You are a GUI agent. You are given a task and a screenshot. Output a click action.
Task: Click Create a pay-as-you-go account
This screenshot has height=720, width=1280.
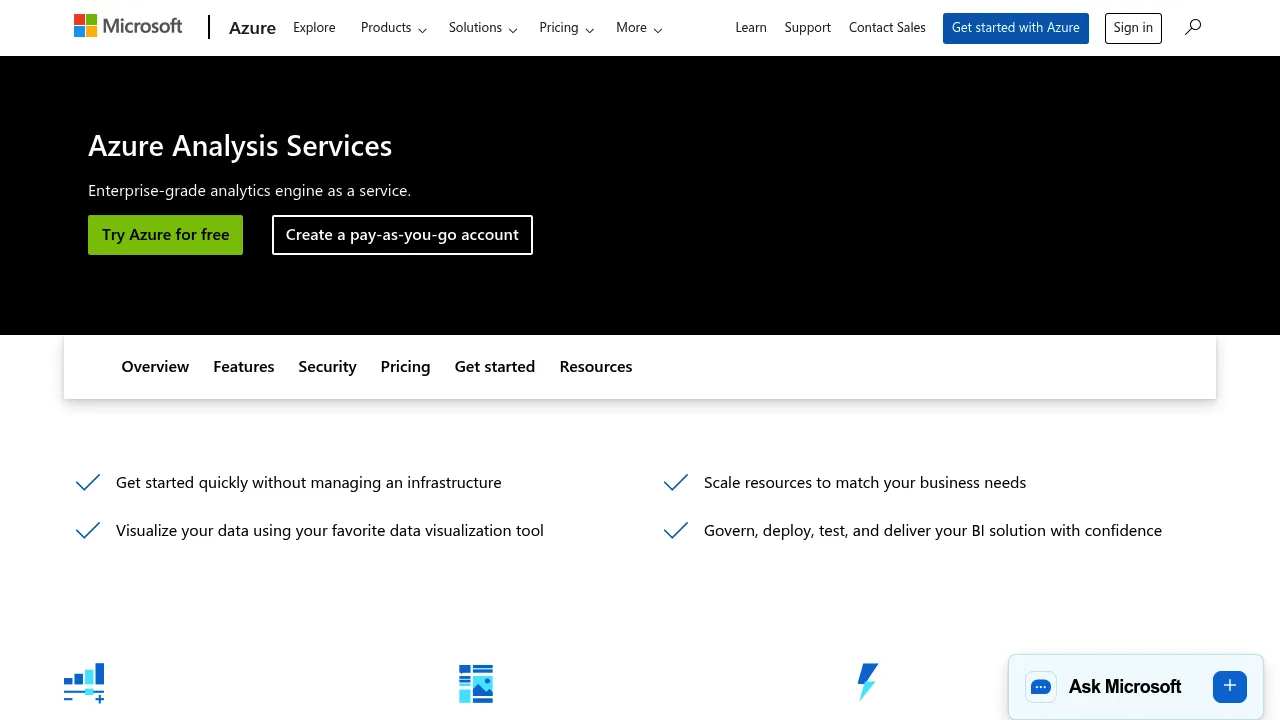pyautogui.click(x=402, y=235)
